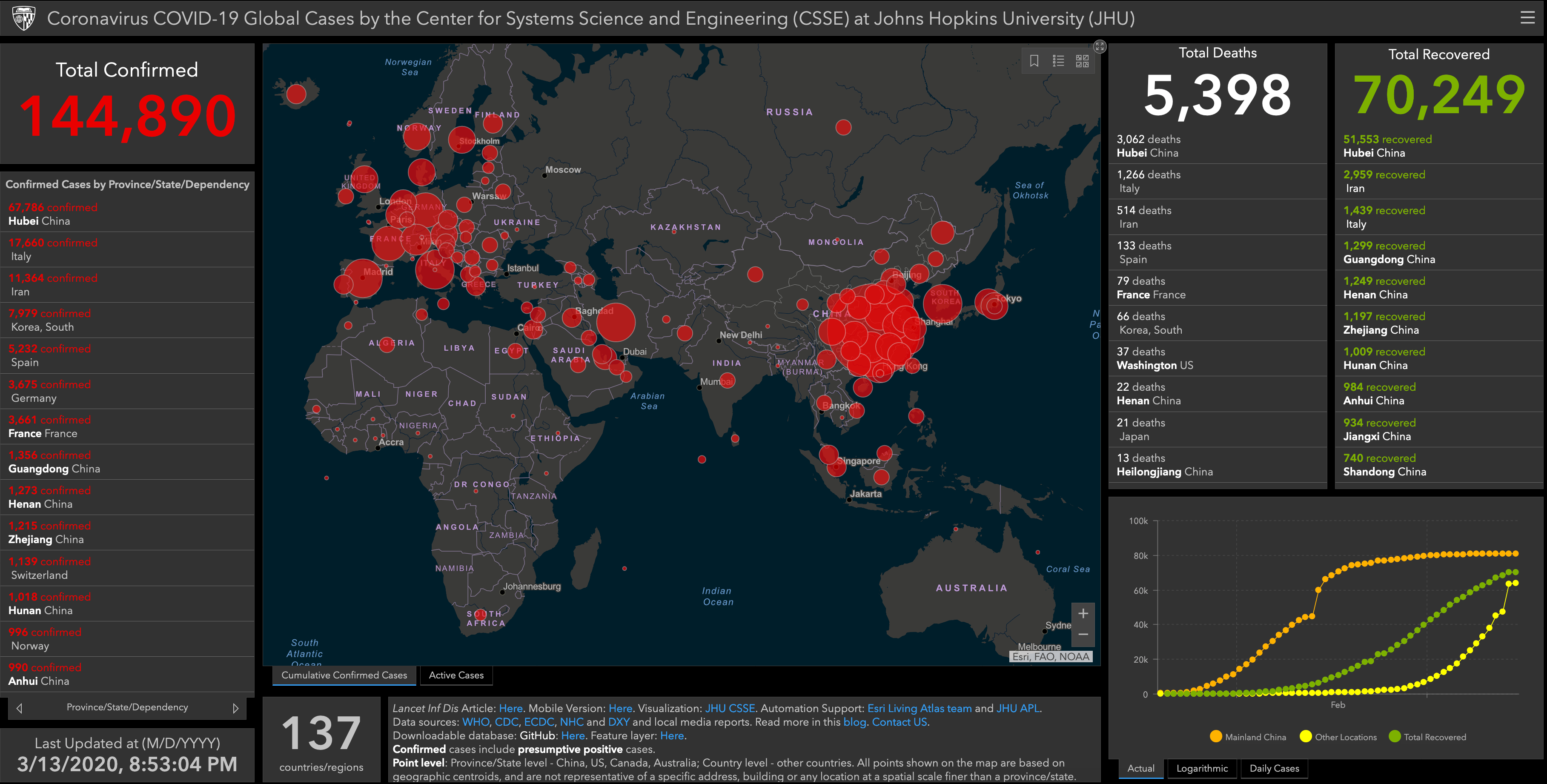1547x784 pixels.
Task: Open the DXY data source link
Action: click(x=619, y=722)
